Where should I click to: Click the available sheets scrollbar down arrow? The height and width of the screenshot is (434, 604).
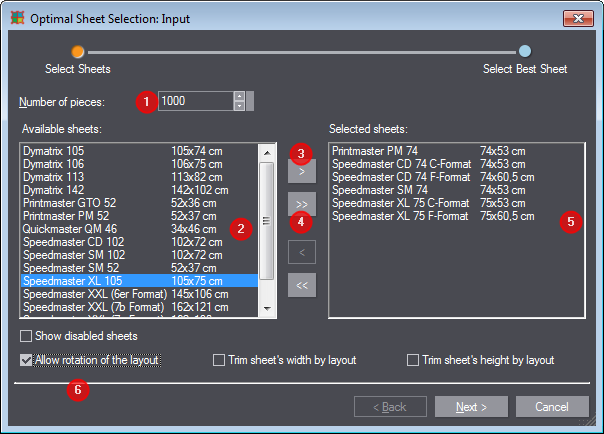tap(267, 310)
